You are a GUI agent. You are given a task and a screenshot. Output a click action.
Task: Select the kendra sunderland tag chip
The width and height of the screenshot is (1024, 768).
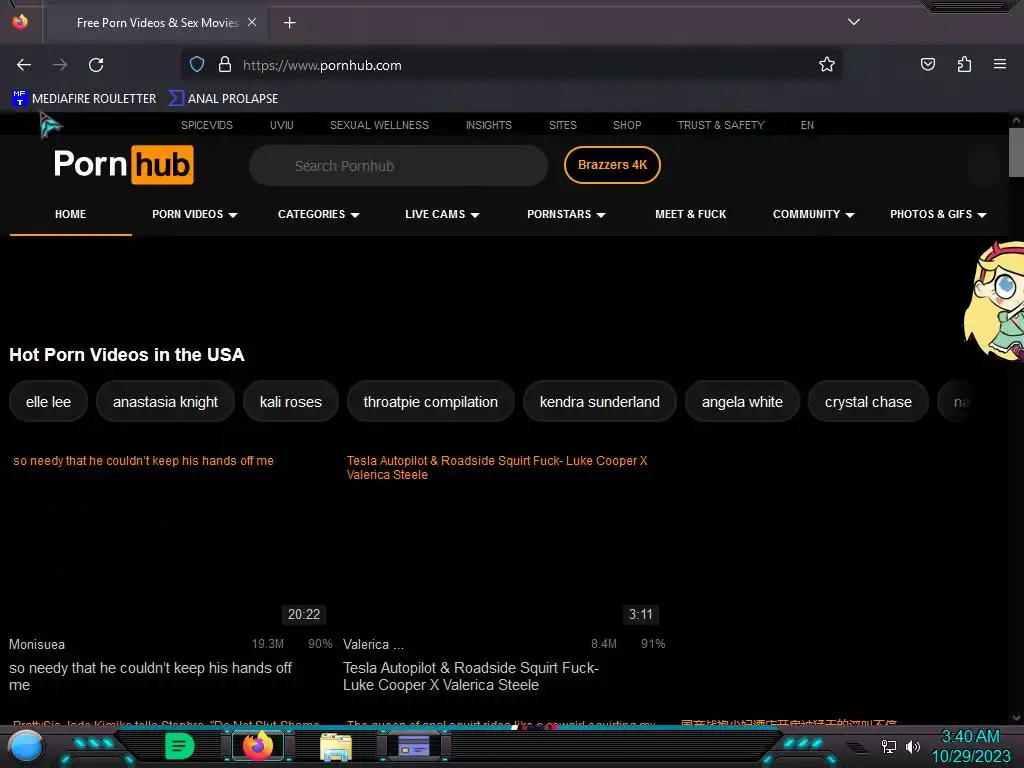pos(600,402)
